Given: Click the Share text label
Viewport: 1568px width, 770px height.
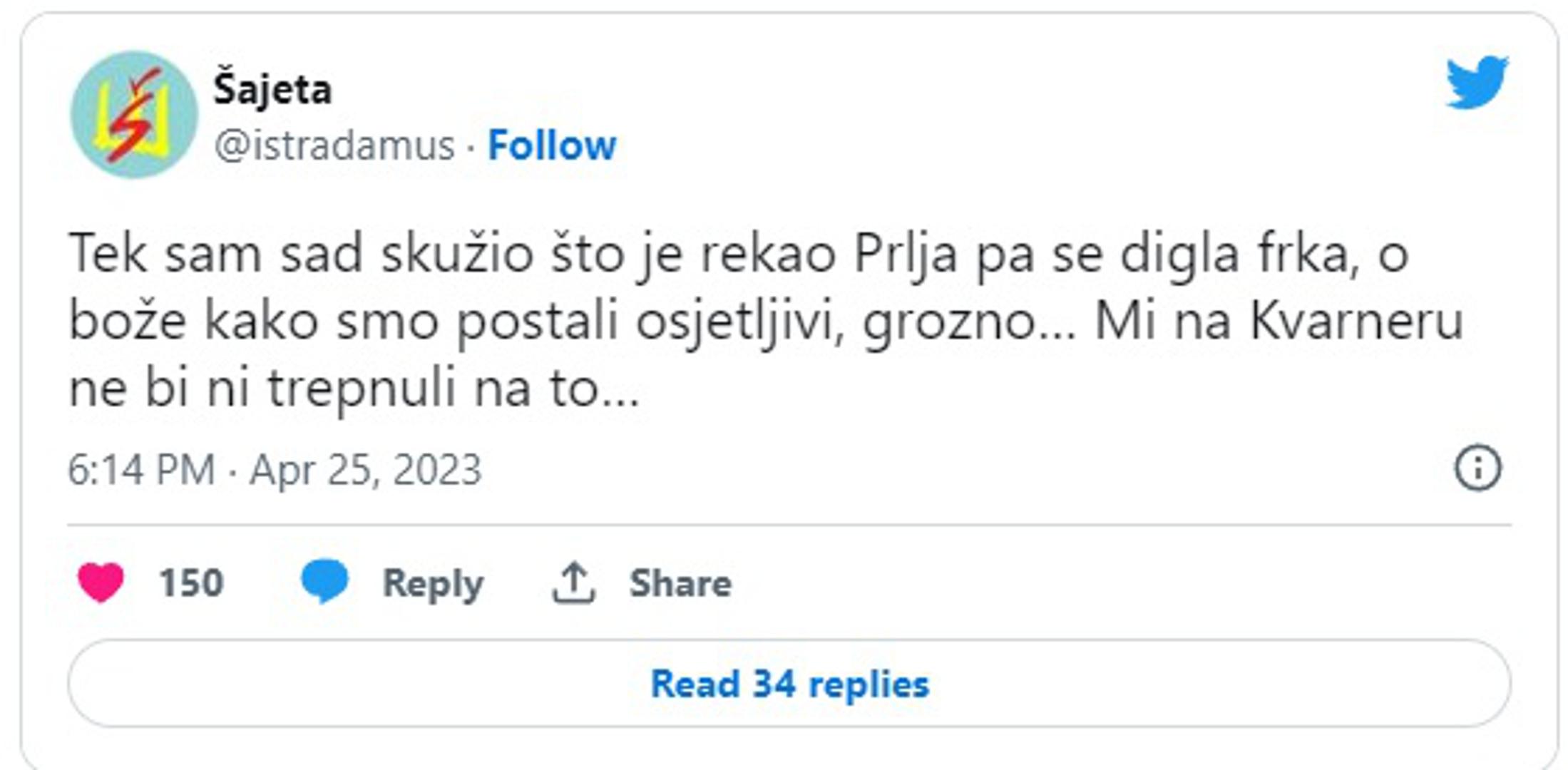Looking at the screenshot, I should click(x=680, y=583).
